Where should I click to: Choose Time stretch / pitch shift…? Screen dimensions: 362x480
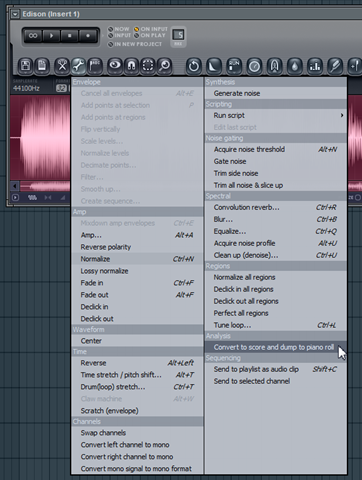coord(137,375)
